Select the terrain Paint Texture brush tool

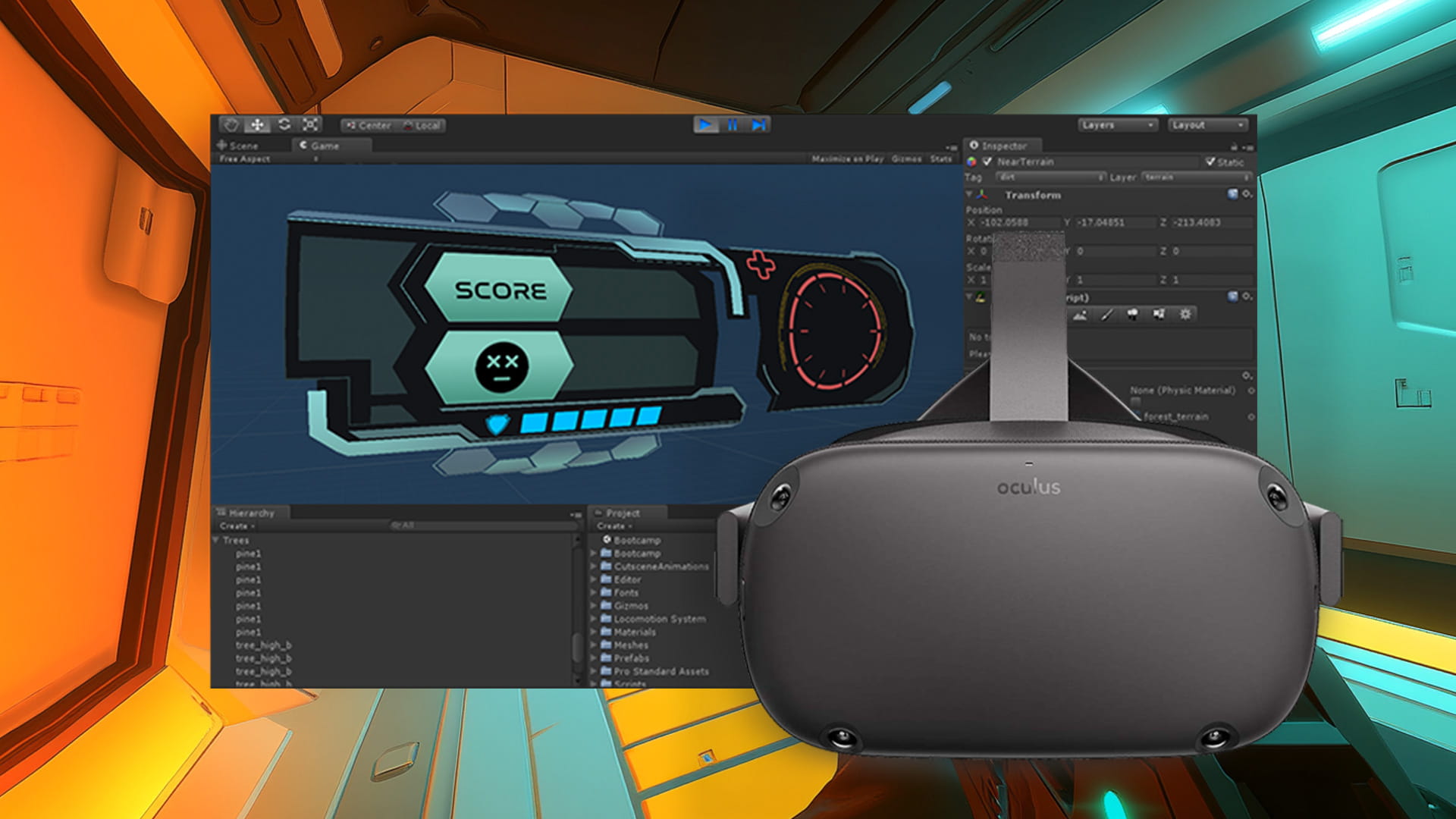(x=1106, y=314)
